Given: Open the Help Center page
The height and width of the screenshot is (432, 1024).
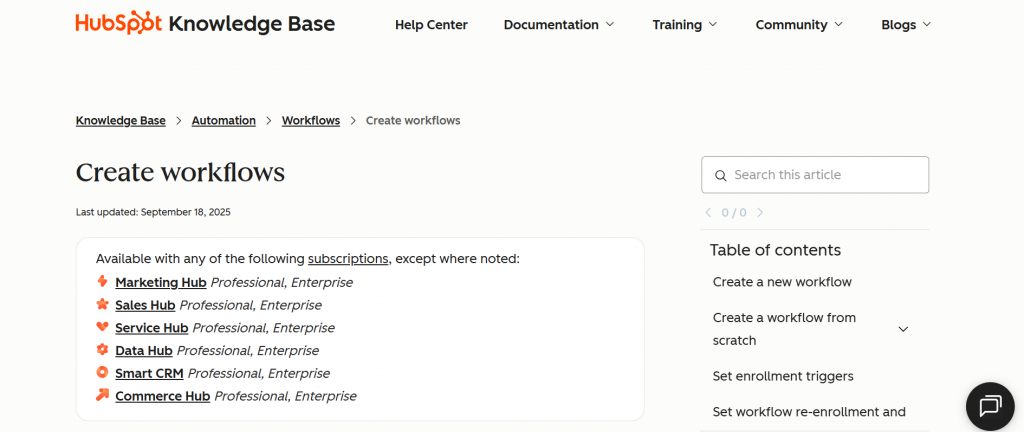Looking at the screenshot, I should (431, 25).
